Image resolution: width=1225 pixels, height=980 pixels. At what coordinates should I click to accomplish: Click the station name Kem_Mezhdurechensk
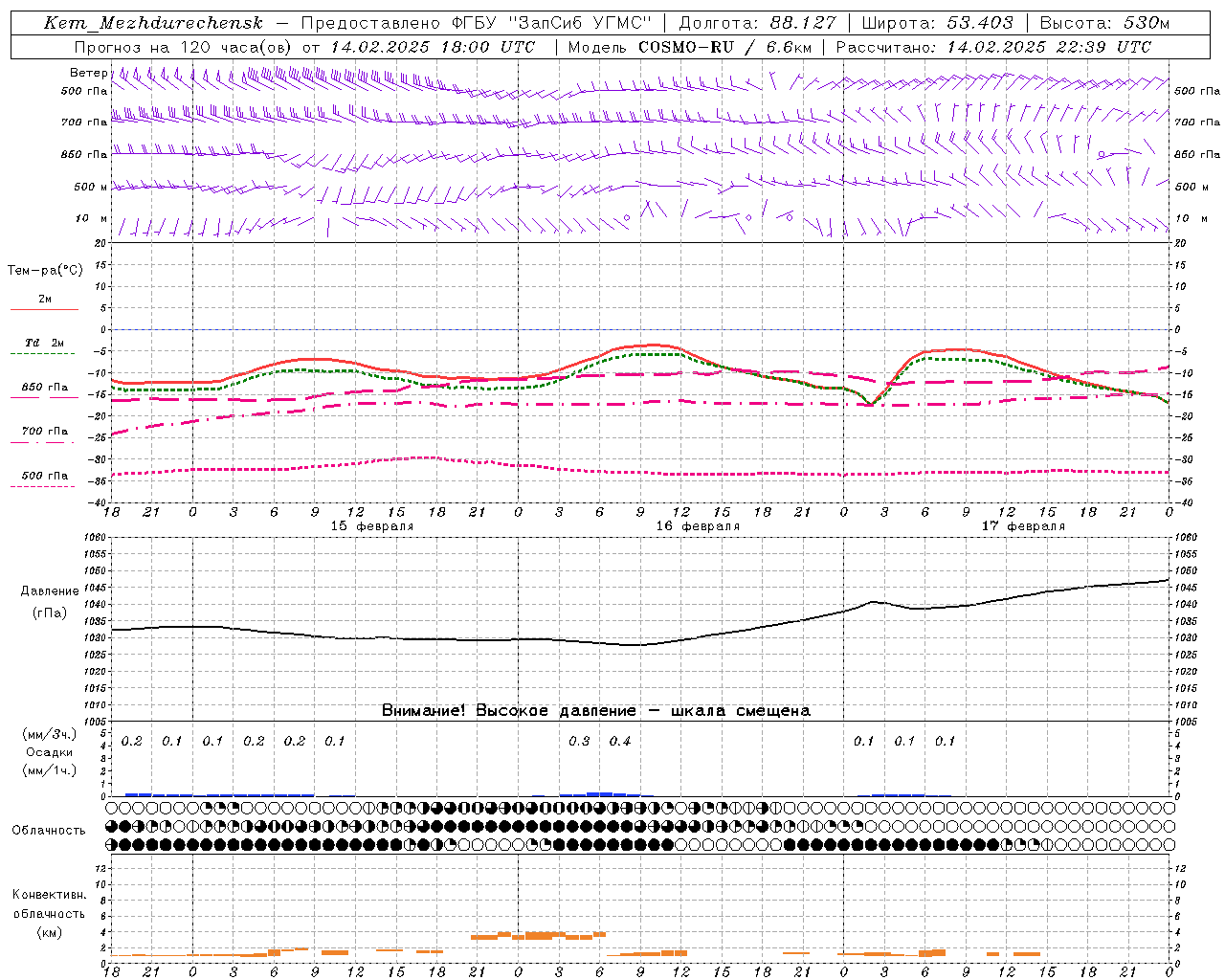pos(153,23)
